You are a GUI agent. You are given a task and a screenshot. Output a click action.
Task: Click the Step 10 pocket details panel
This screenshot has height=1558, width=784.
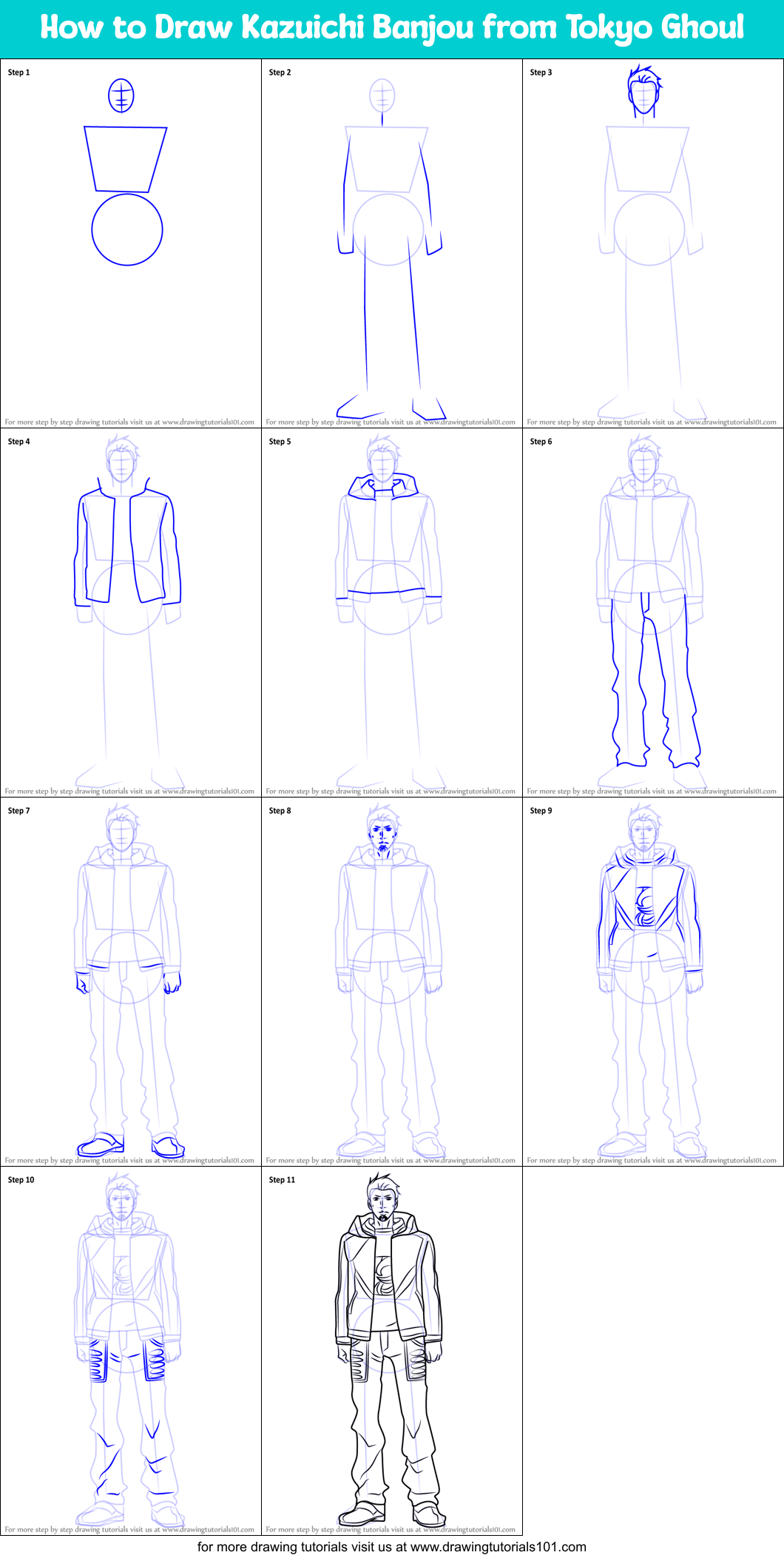[131, 1351]
